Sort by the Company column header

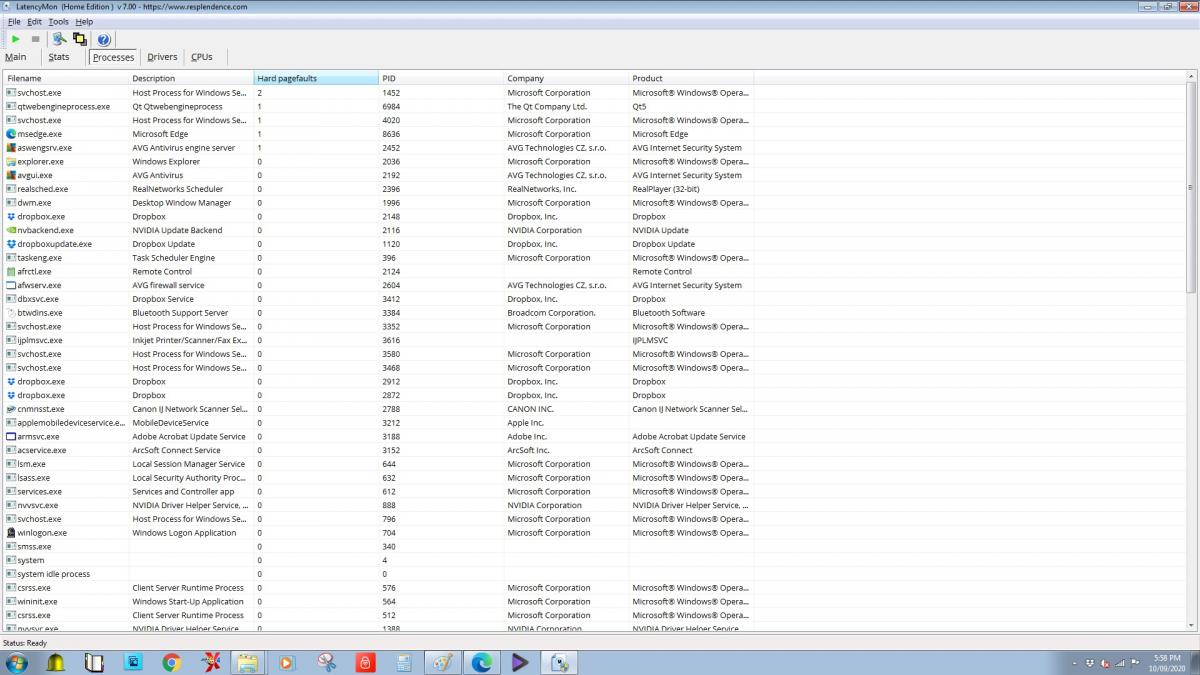(x=566, y=78)
